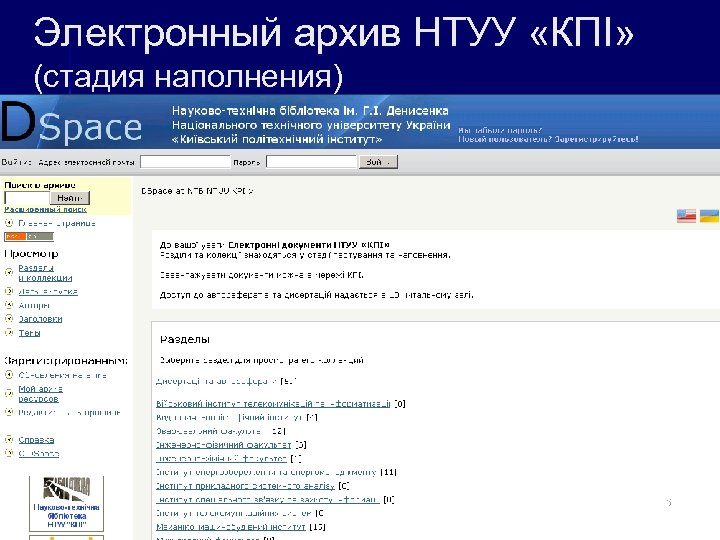
Task: Open Зварювальний факультет community
Action: point(208,431)
